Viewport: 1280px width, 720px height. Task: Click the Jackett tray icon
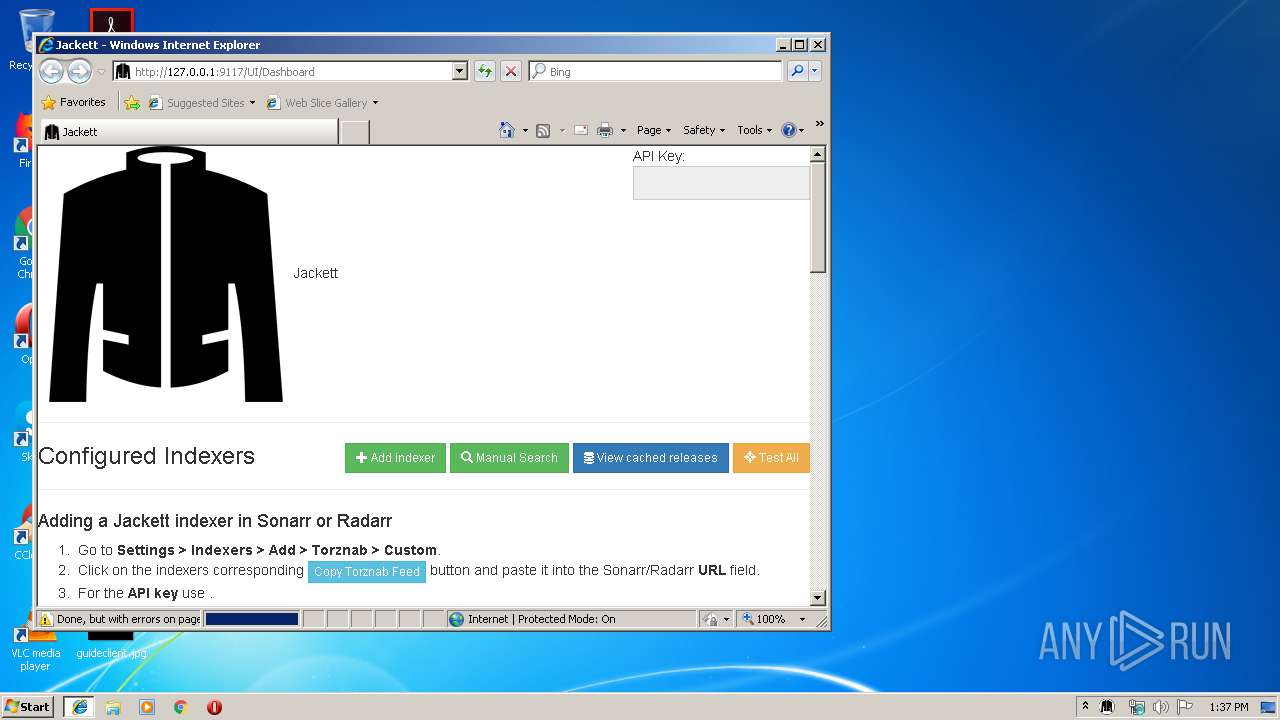(x=1107, y=707)
